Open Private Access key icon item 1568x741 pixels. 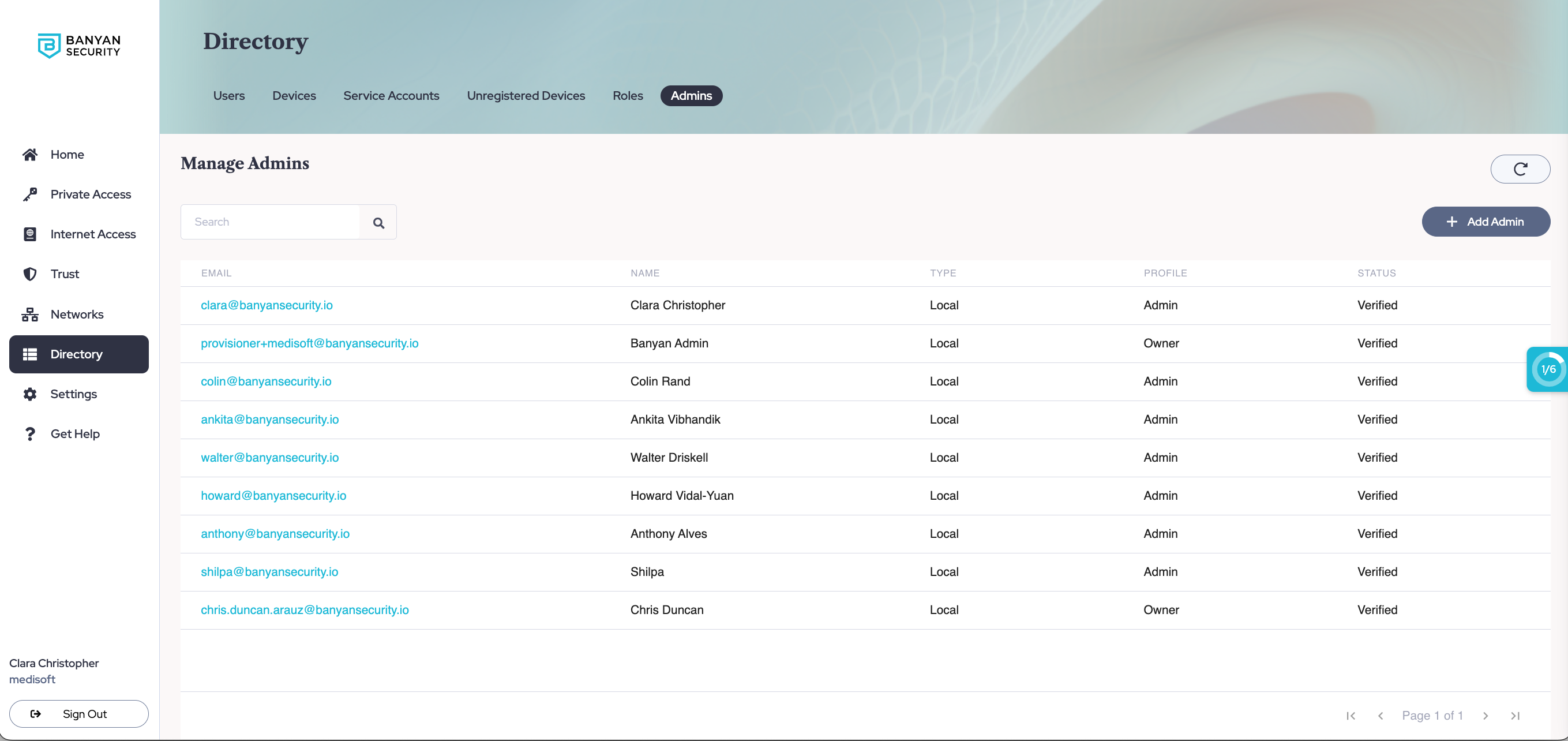pyautogui.click(x=90, y=194)
